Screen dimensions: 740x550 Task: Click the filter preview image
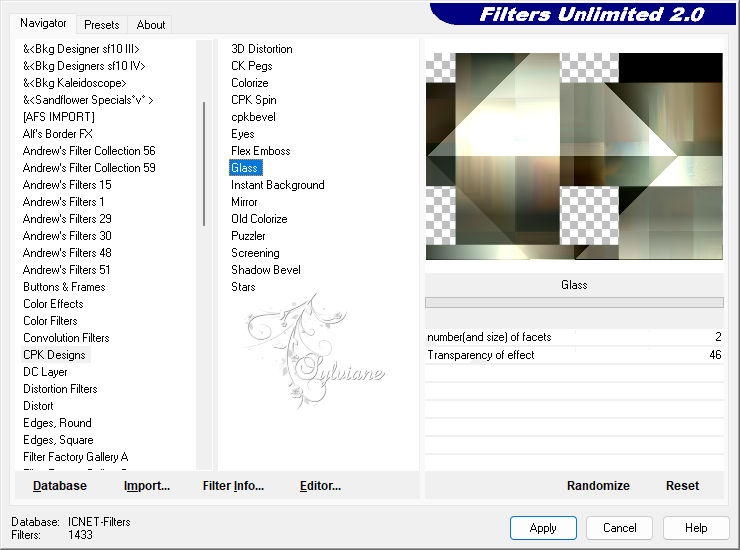(574, 156)
